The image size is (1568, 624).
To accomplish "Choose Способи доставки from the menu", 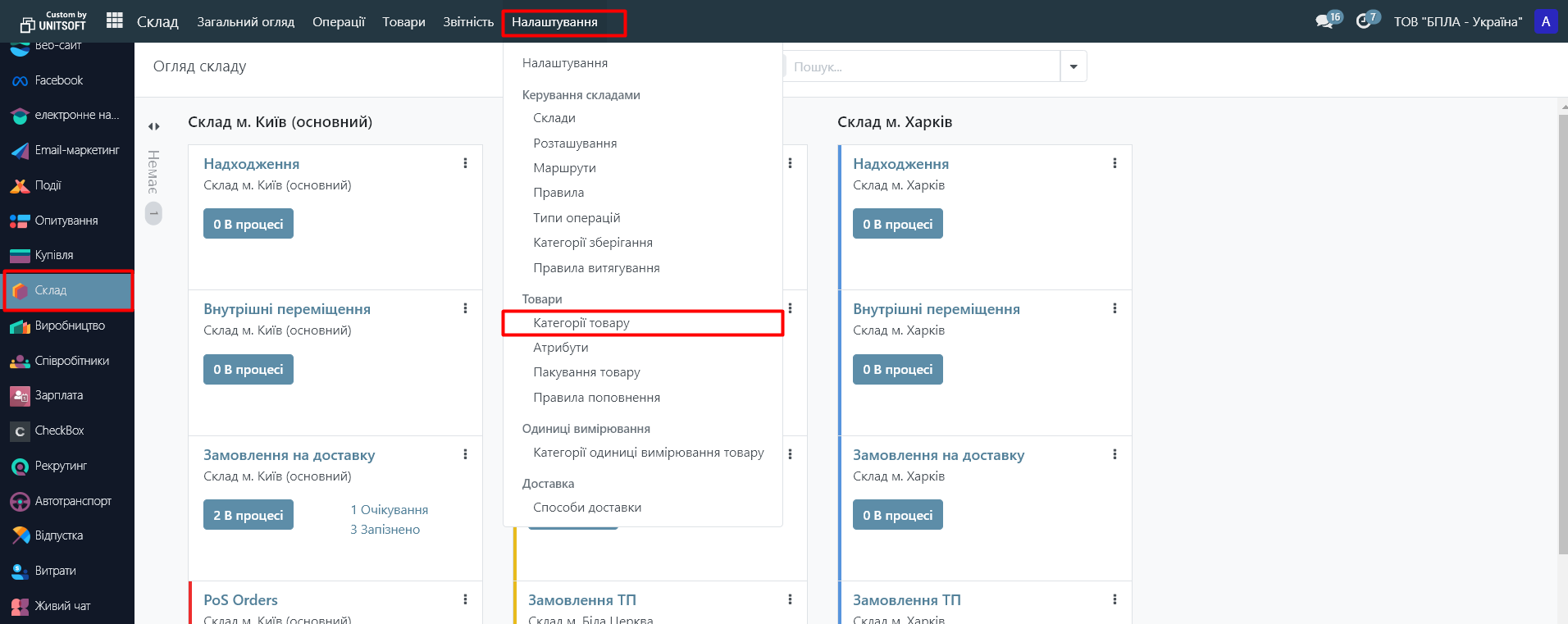I will coord(587,508).
